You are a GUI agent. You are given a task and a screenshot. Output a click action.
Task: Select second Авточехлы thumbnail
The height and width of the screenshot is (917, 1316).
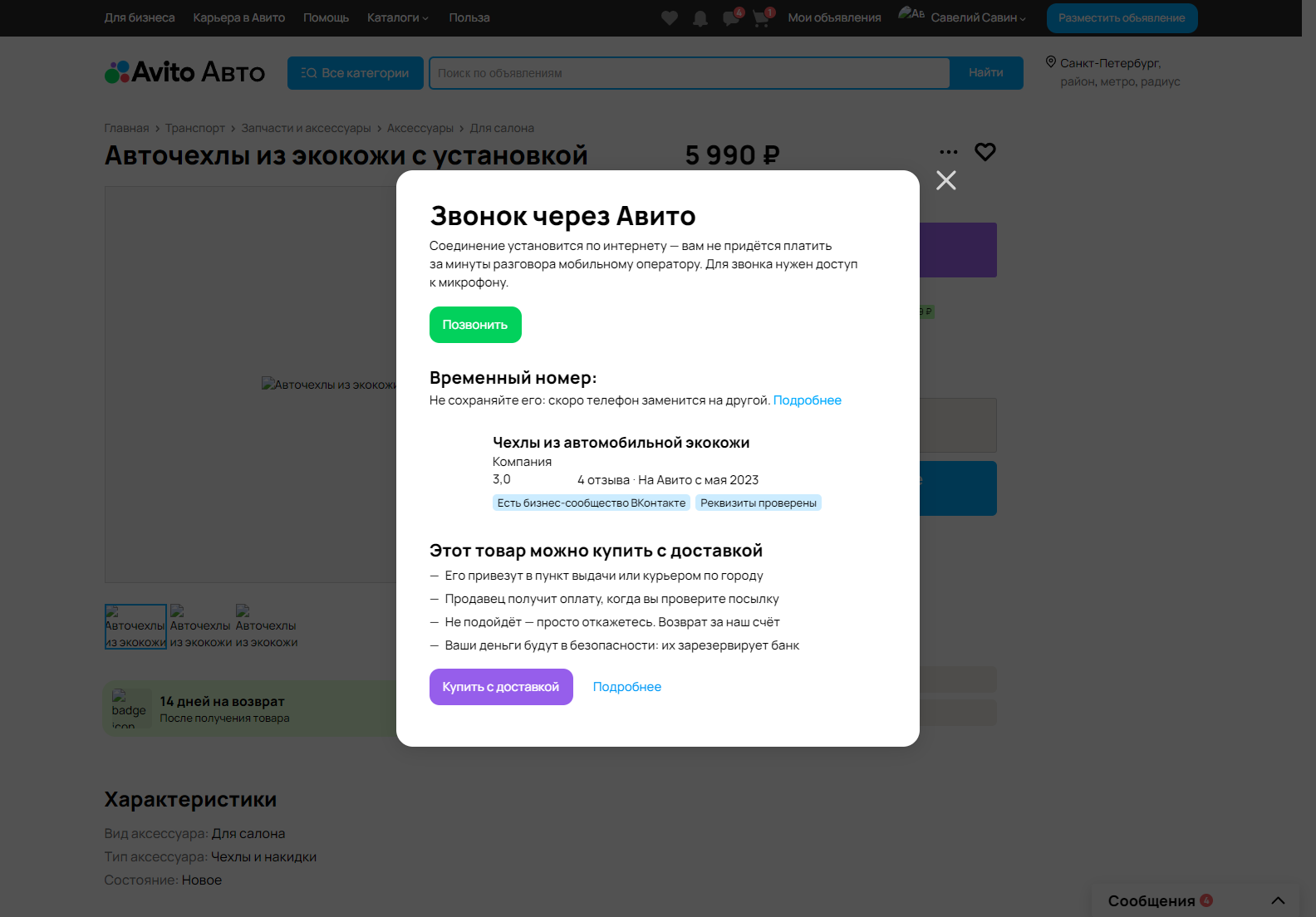point(201,626)
